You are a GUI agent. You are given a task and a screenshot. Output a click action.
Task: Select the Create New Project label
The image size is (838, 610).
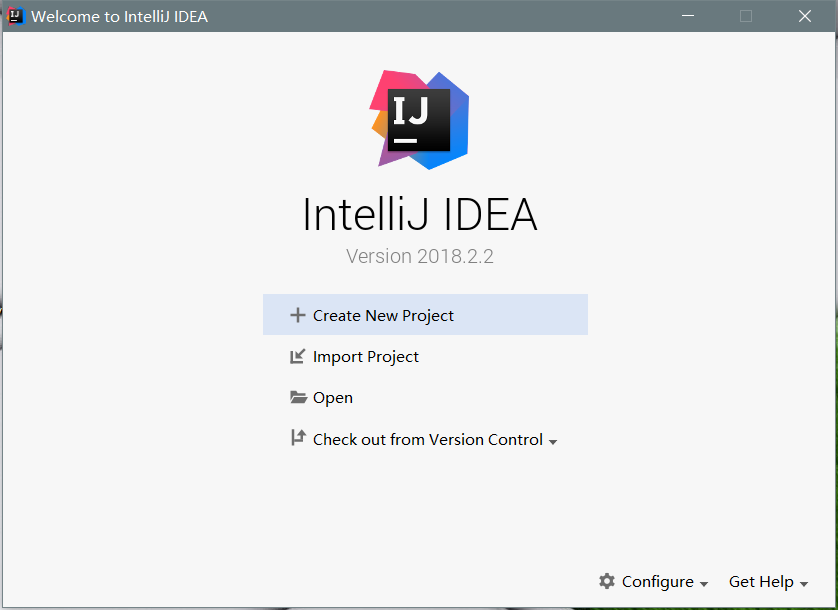[x=383, y=315]
